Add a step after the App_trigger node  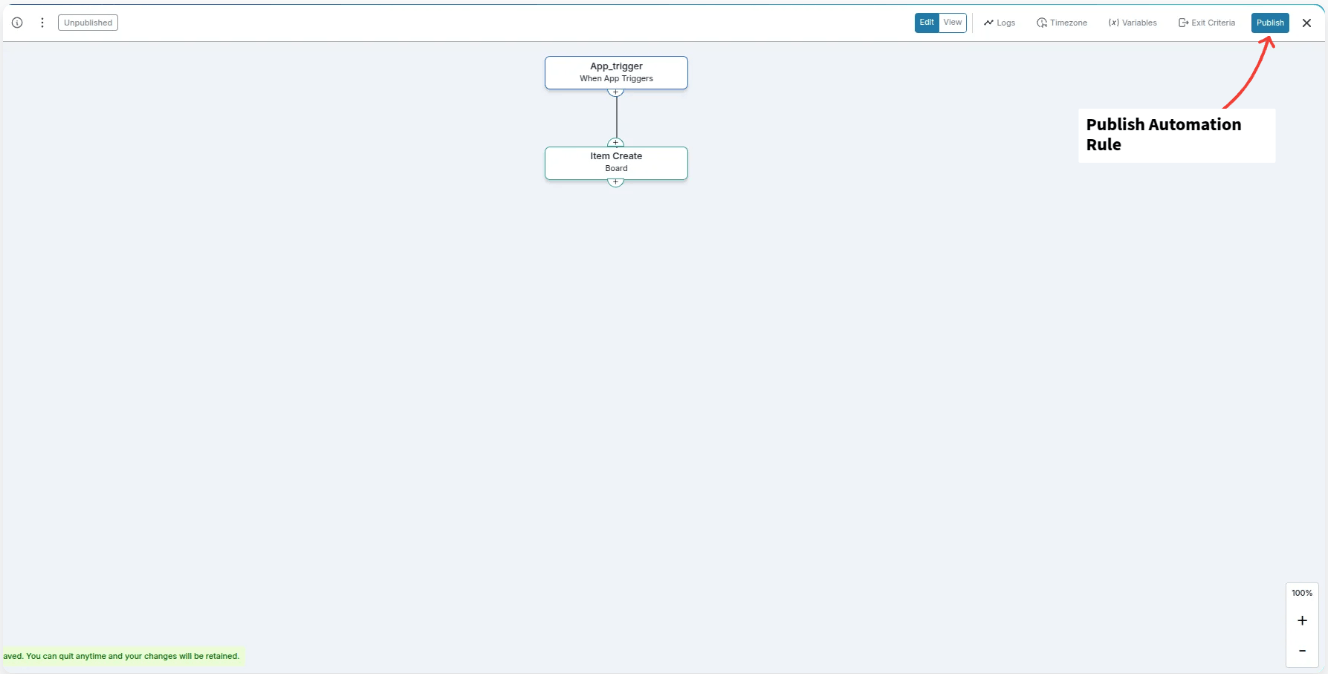tap(616, 89)
